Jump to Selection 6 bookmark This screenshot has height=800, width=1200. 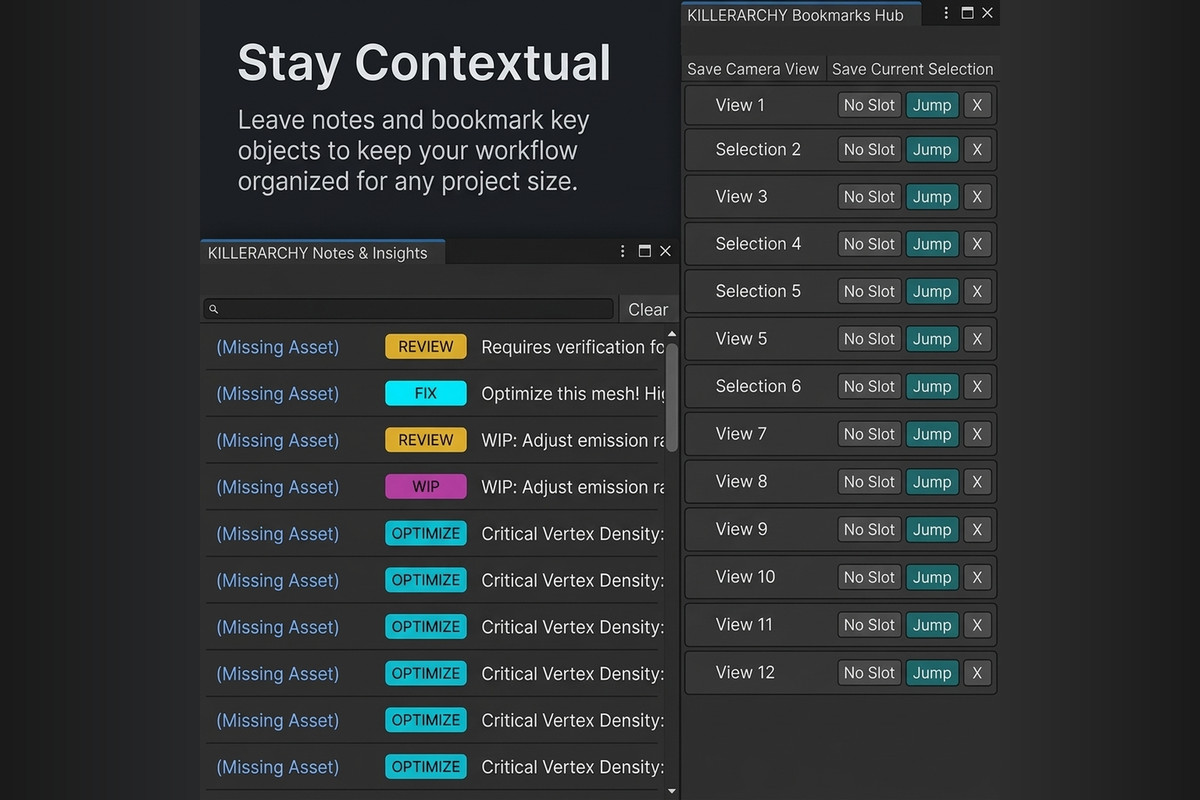932,386
